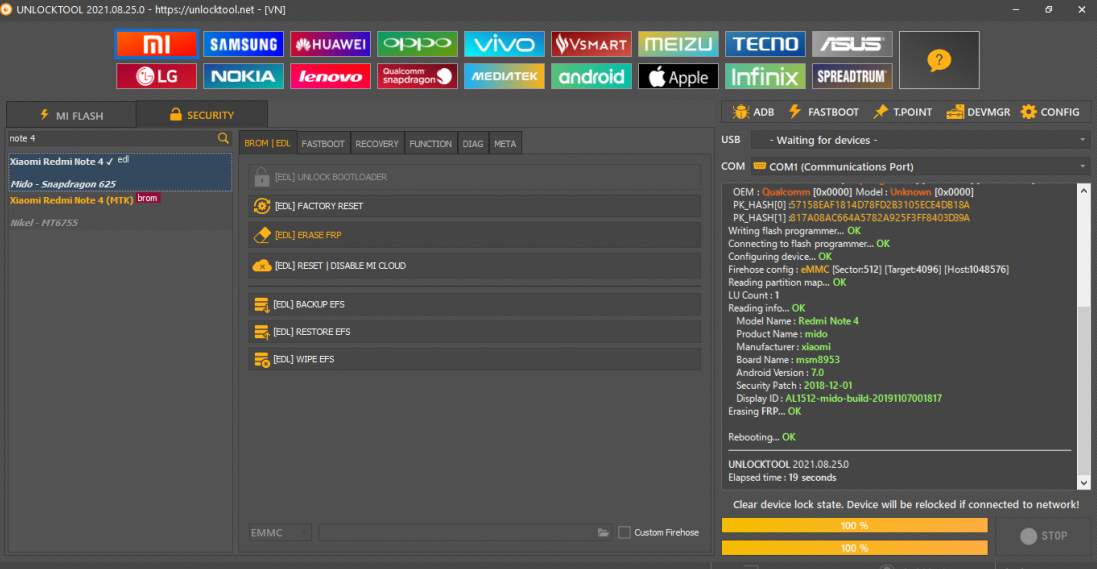This screenshot has height=569, width=1097.
Task: Select the Tecno brand icon
Action: click(765, 44)
